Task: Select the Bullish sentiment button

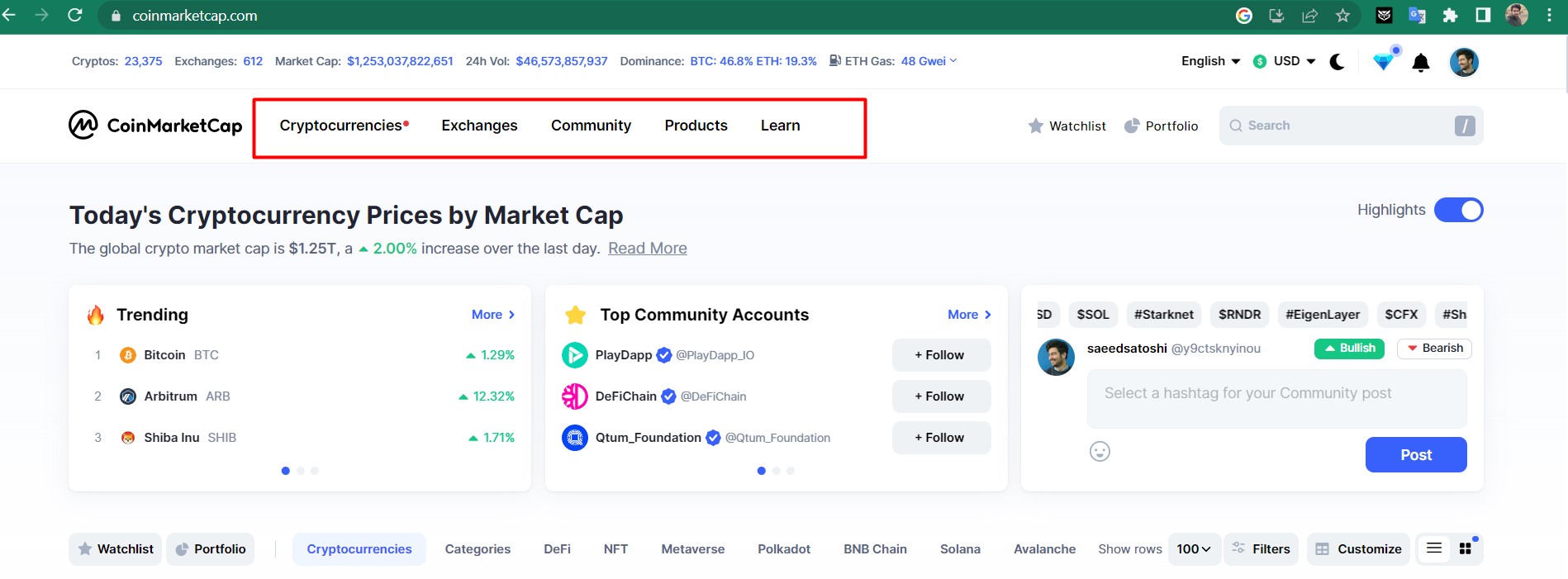Action: 1349,349
